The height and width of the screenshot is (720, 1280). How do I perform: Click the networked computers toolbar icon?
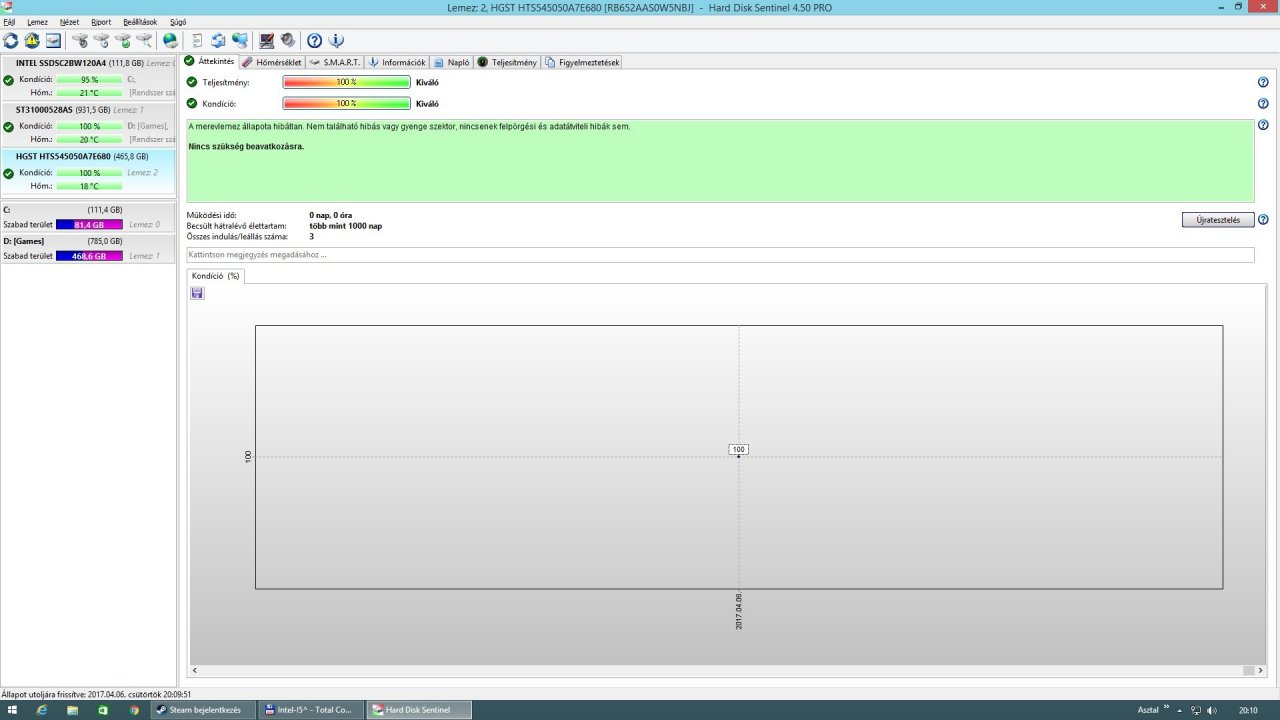240,41
